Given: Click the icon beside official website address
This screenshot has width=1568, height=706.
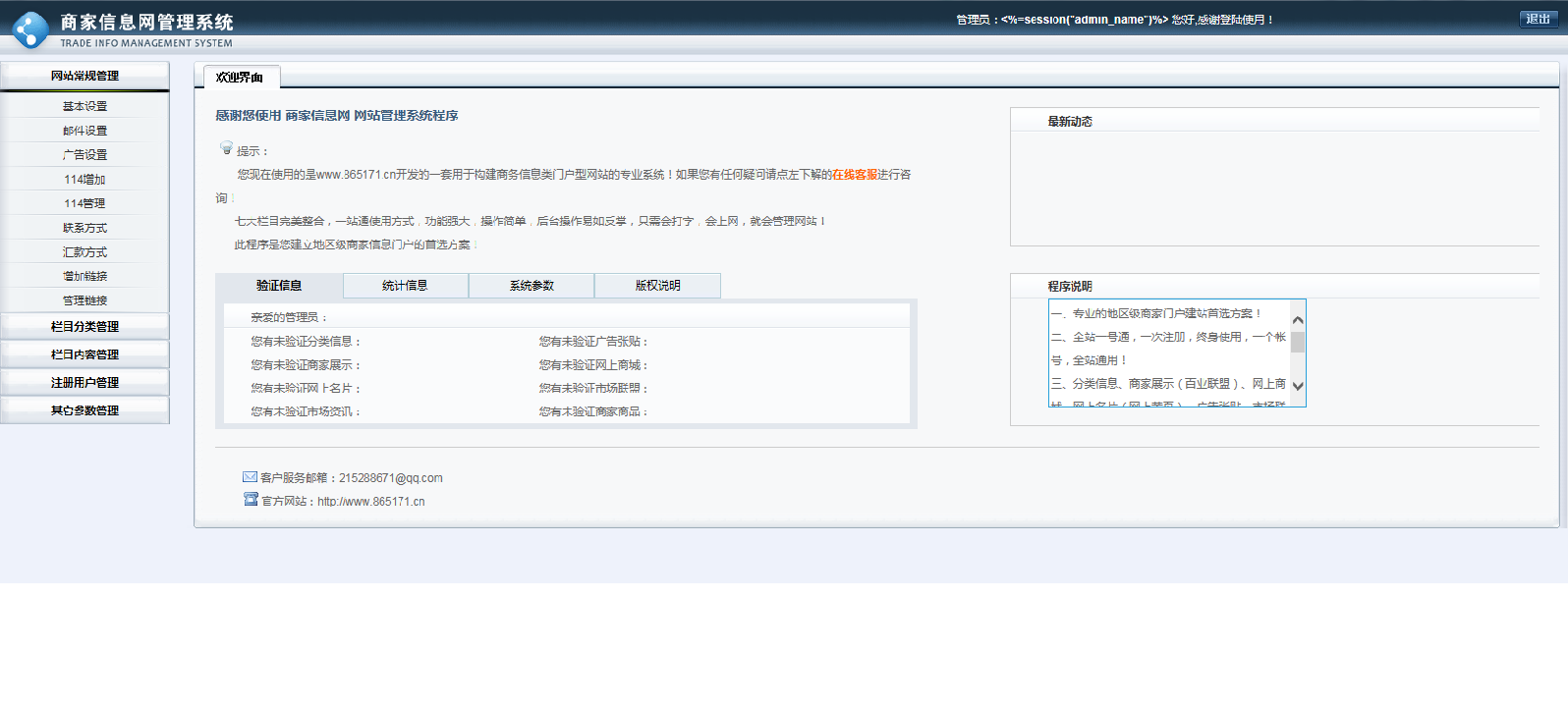Looking at the screenshot, I should pos(251,500).
